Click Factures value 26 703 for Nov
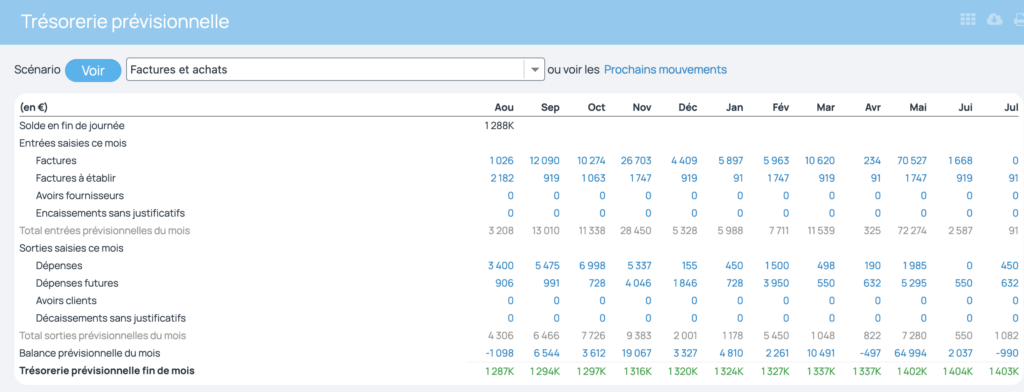The height and width of the screenshot is (392, 1024). [x=636, y=161]
